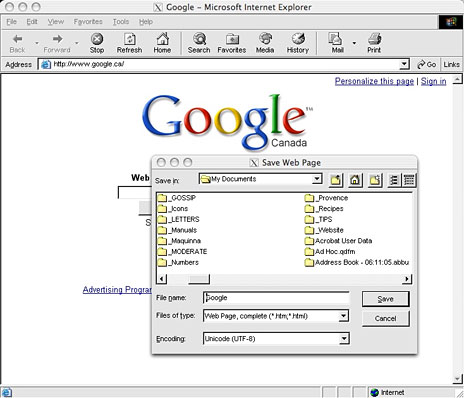Click the Go button beside address bar
The height and width of the screenshot is (398, 464).
pyautogui.click(x=427, y=64)
